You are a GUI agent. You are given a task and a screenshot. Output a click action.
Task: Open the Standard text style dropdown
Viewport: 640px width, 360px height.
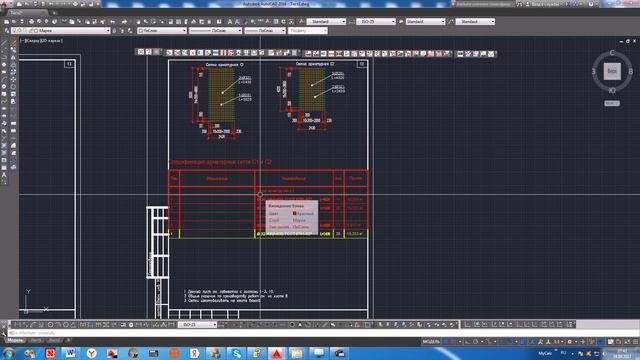pyautogui.click(x=326, y=22)
